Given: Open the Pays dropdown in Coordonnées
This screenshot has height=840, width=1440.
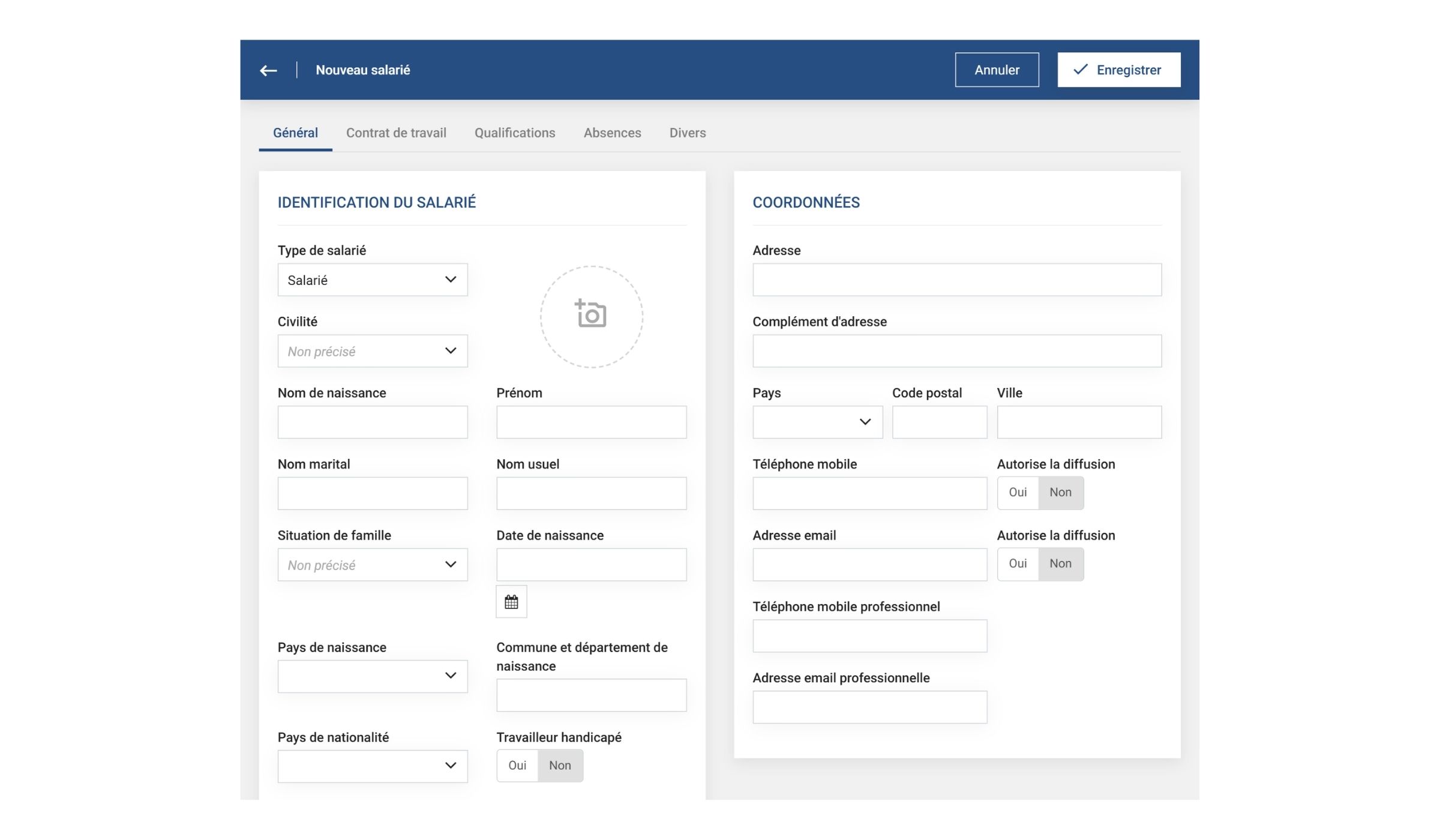Looking at the screenshot, I should click(817, 422).
